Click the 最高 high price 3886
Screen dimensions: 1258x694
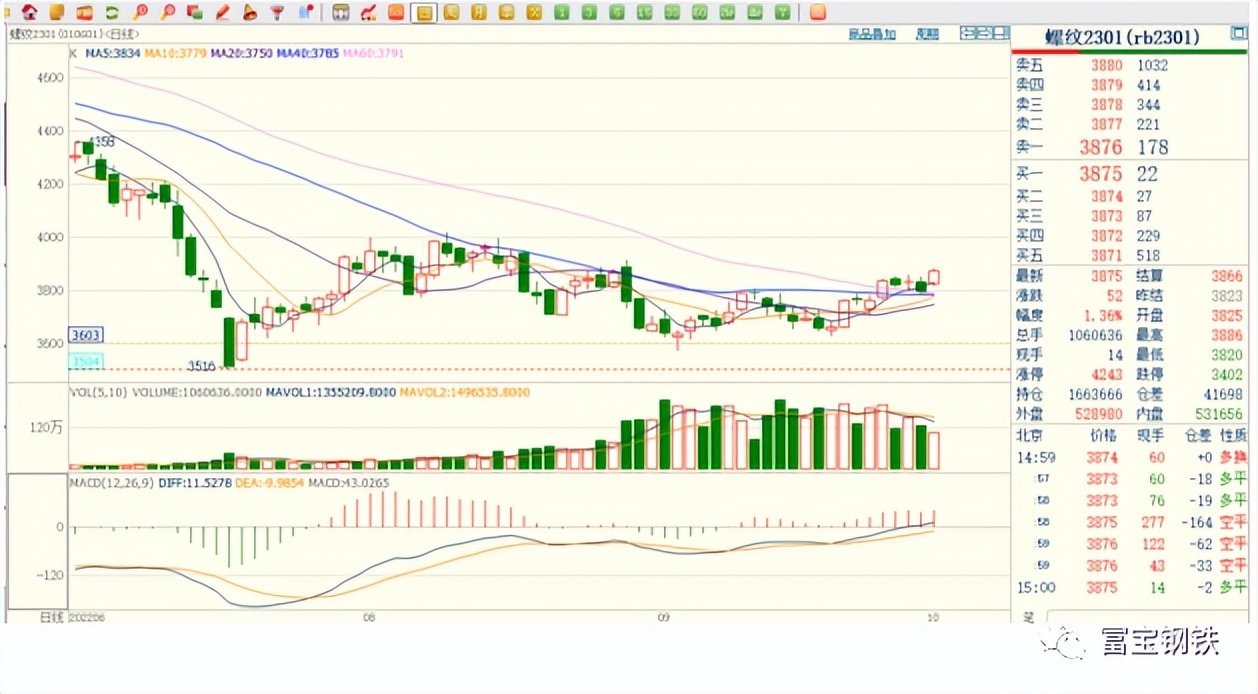[x=1228, y=335]
